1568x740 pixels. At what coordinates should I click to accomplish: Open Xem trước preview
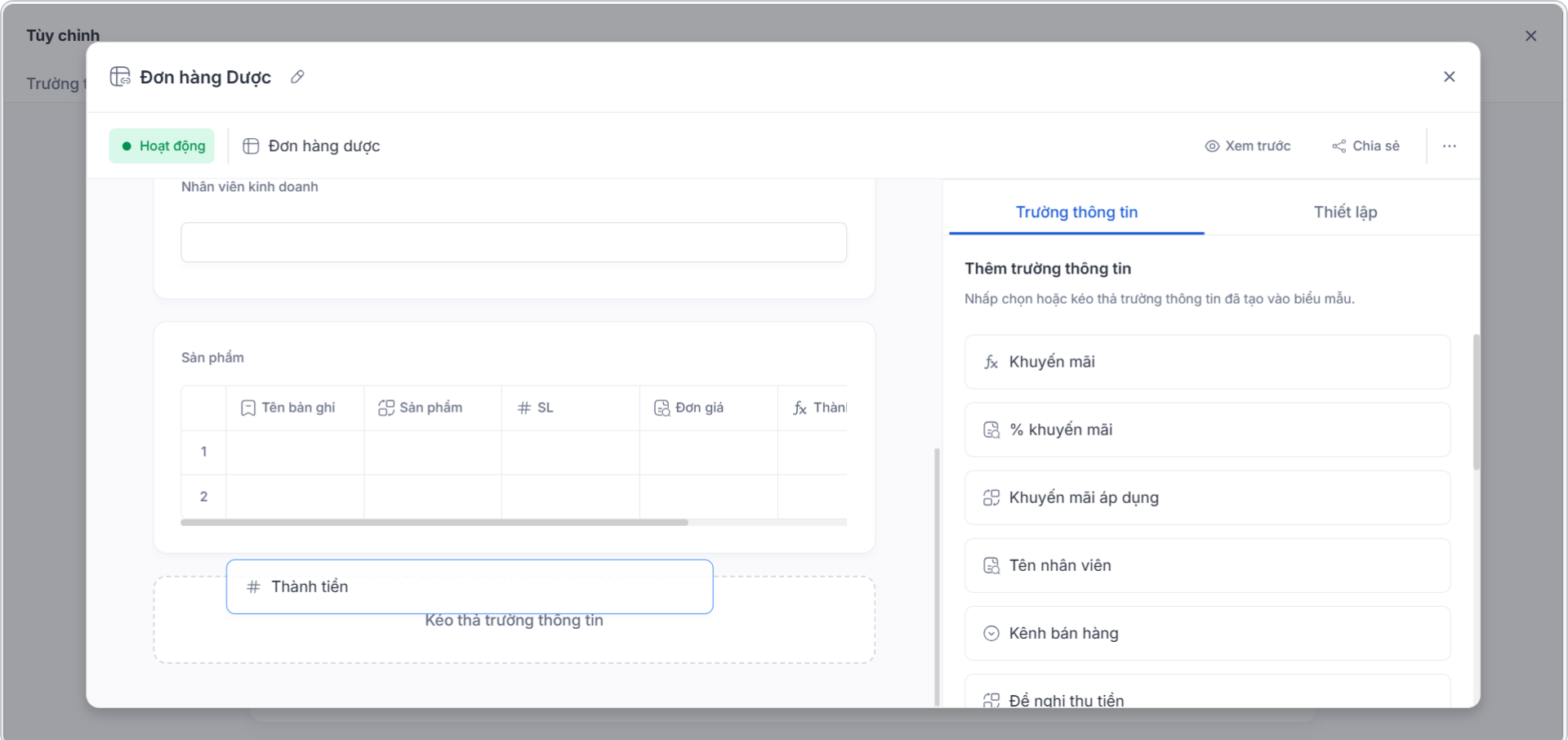point(1247,146)
